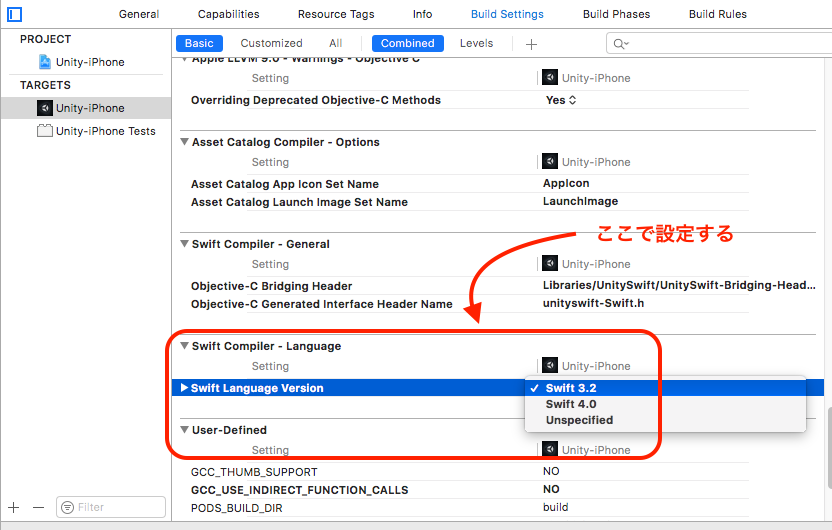The image size is (832, 530).
Task: Select the Unity-iPhone target
Action: [86, 108]
